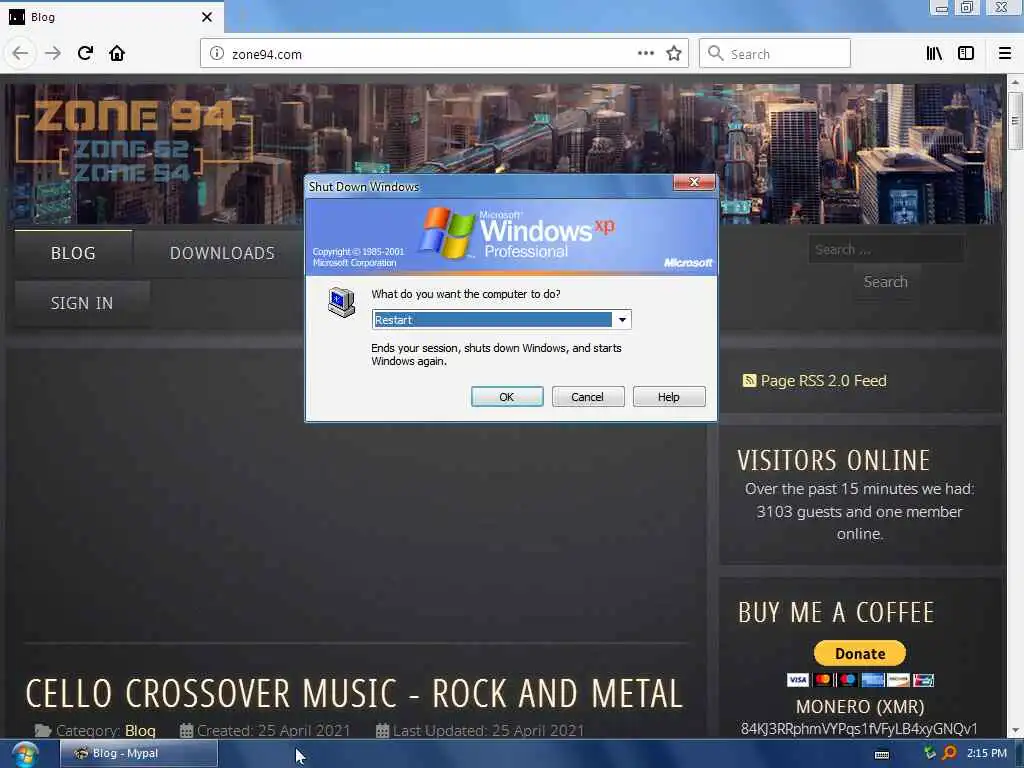Click the browser window restore button
Image resolution: width=1024 pixels, height=768 pixels.
[967, 8]
